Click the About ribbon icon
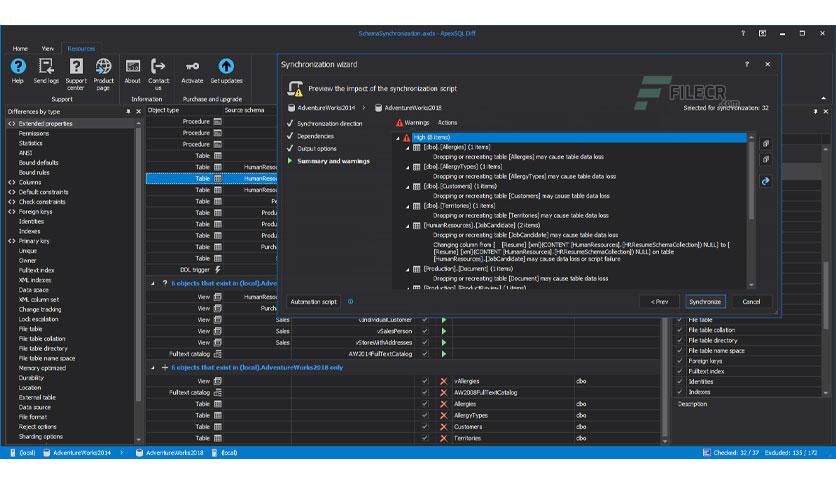 [x=132, y=67]
